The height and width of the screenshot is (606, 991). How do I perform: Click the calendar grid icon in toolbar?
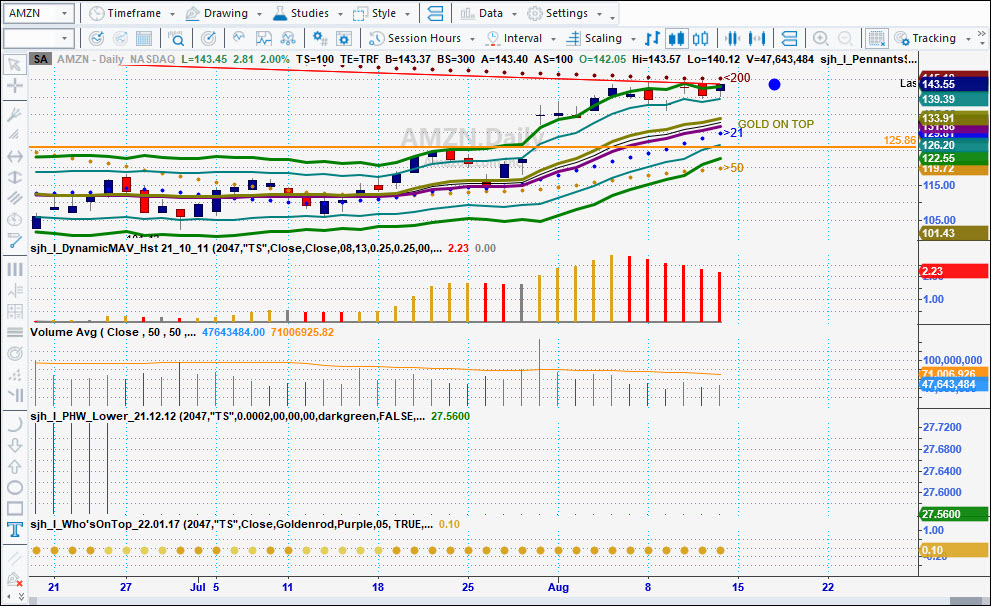coord(144,39)
